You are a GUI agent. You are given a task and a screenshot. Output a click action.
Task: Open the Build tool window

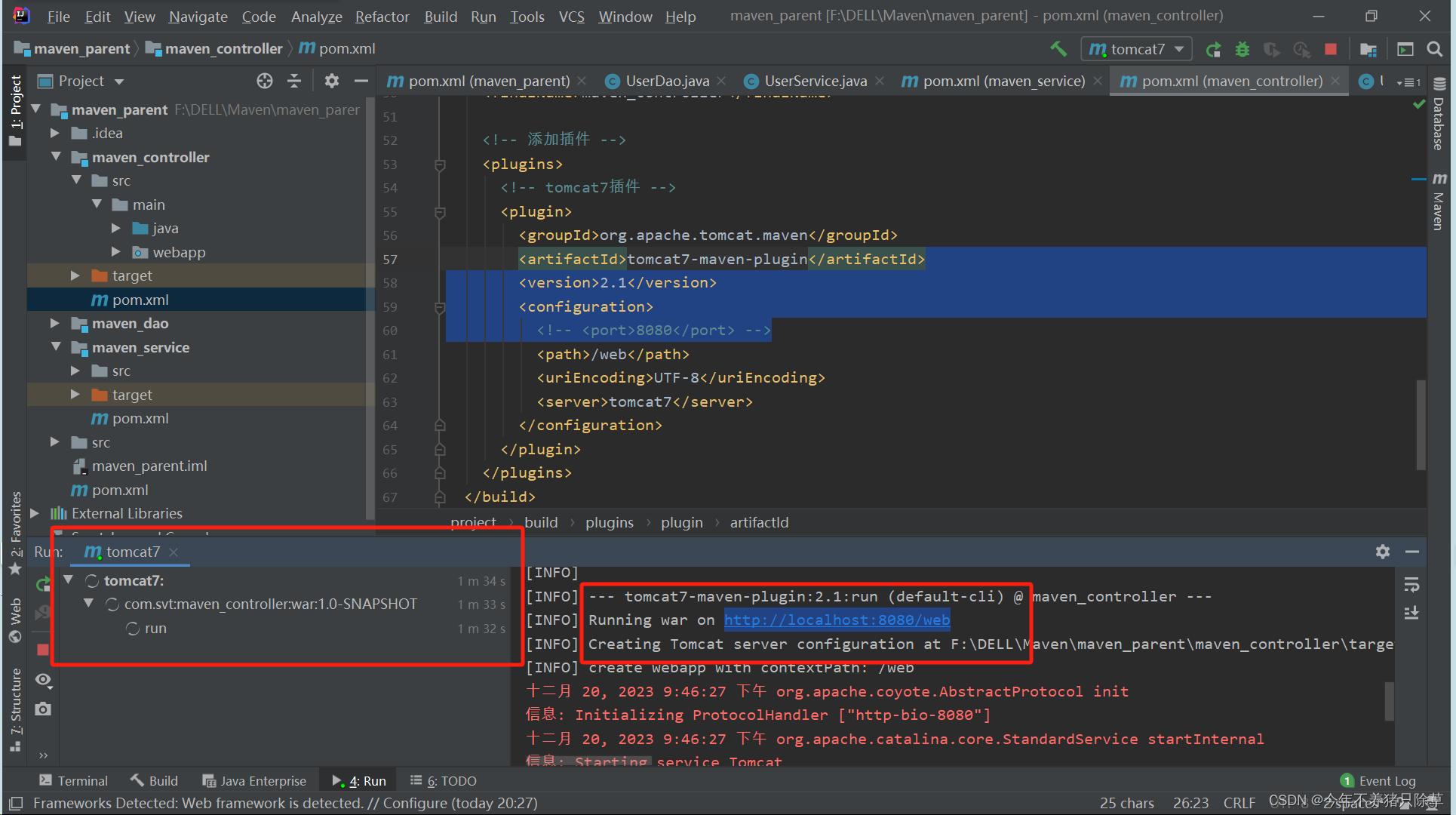tap(154, 781)
